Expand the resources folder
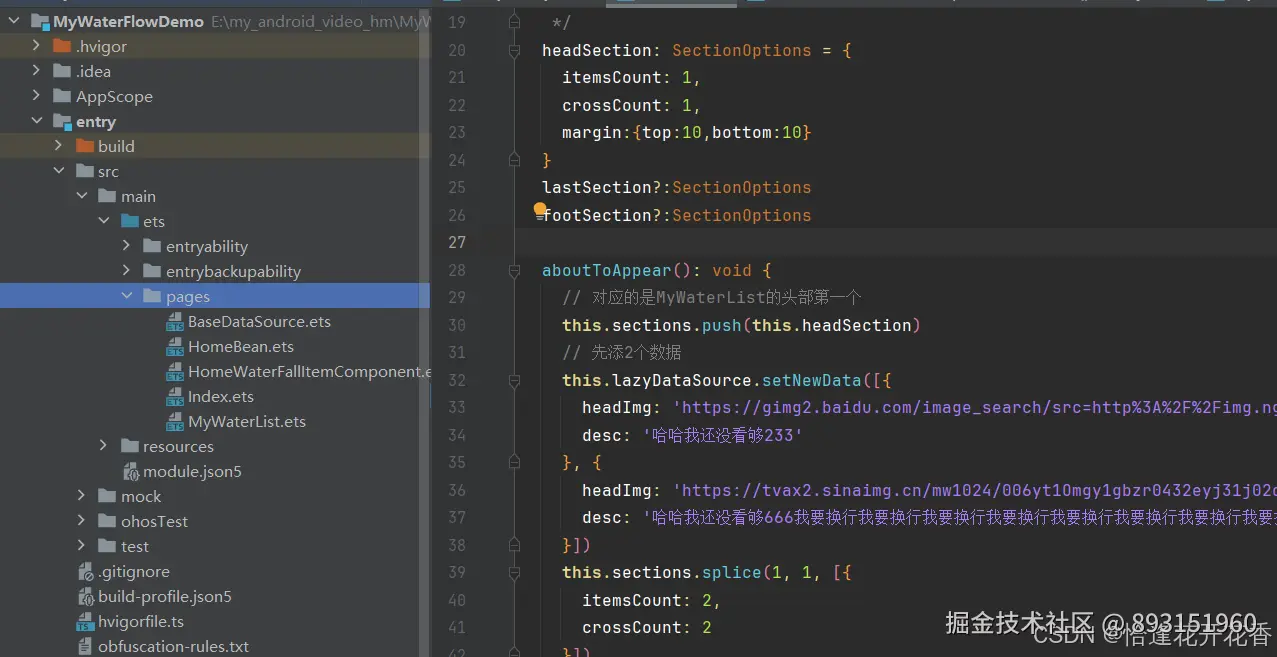1277x657 pixels. [x=104, y=446]
